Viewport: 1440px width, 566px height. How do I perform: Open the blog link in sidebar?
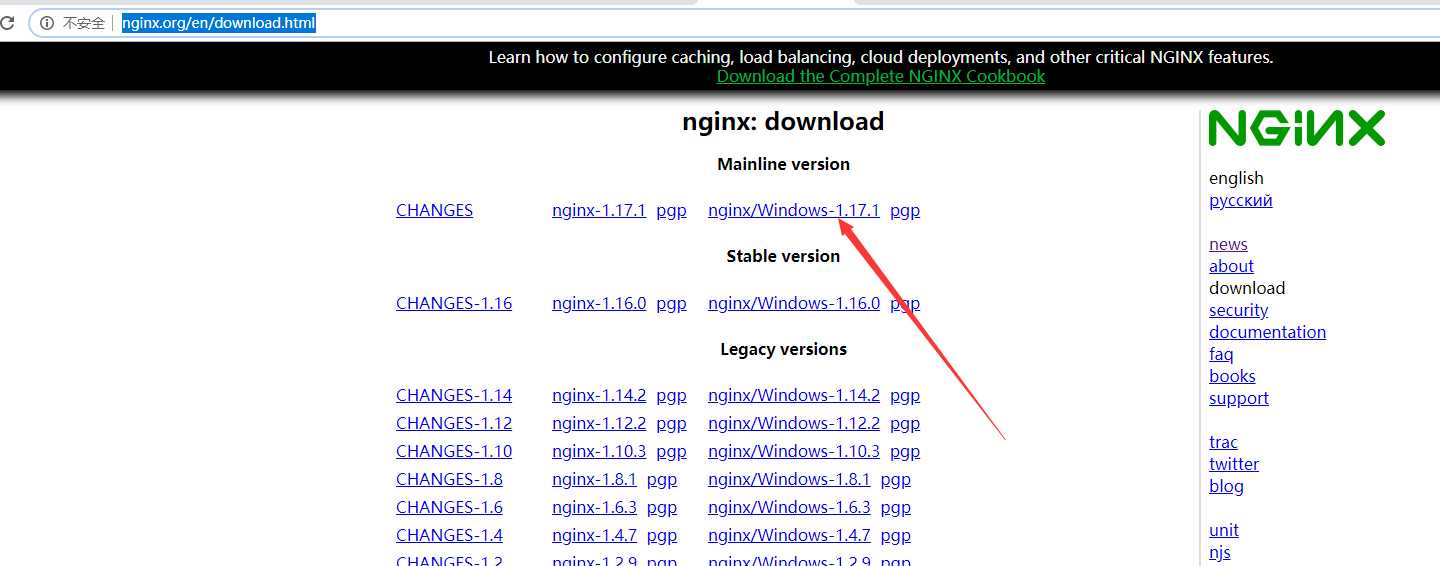click(1226, 486)
